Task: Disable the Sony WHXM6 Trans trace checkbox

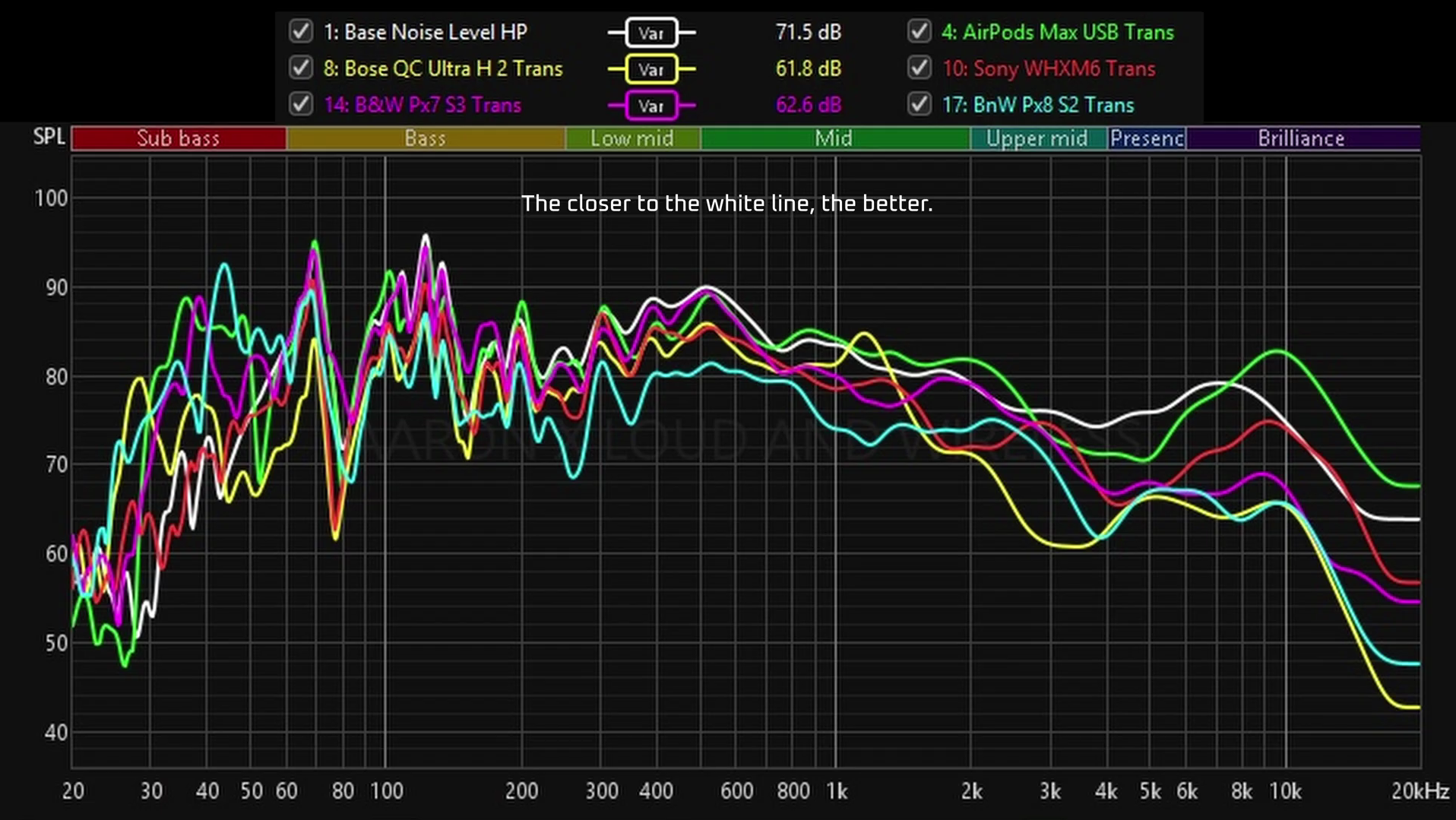Action: pos(919,68)
